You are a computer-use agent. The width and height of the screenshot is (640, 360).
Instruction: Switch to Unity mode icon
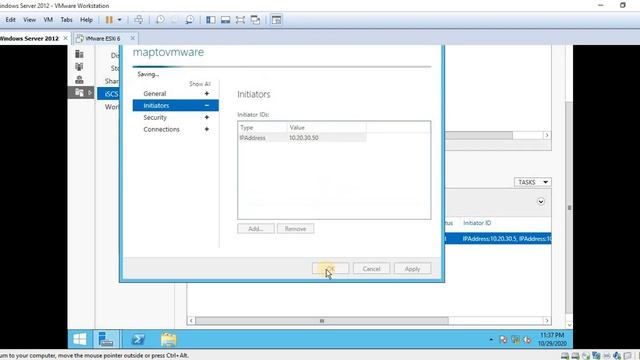pyautogui.click(x=255, y=20)
